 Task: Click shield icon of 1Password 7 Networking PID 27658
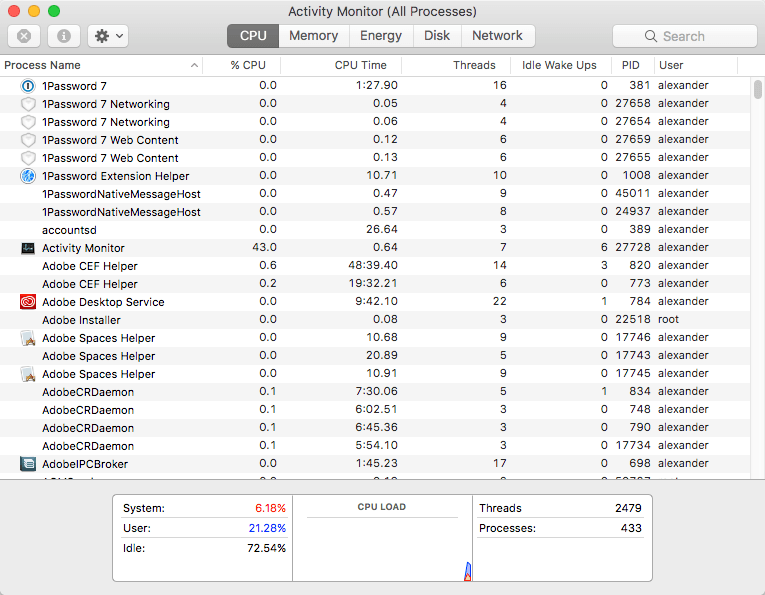pos(28,104)
